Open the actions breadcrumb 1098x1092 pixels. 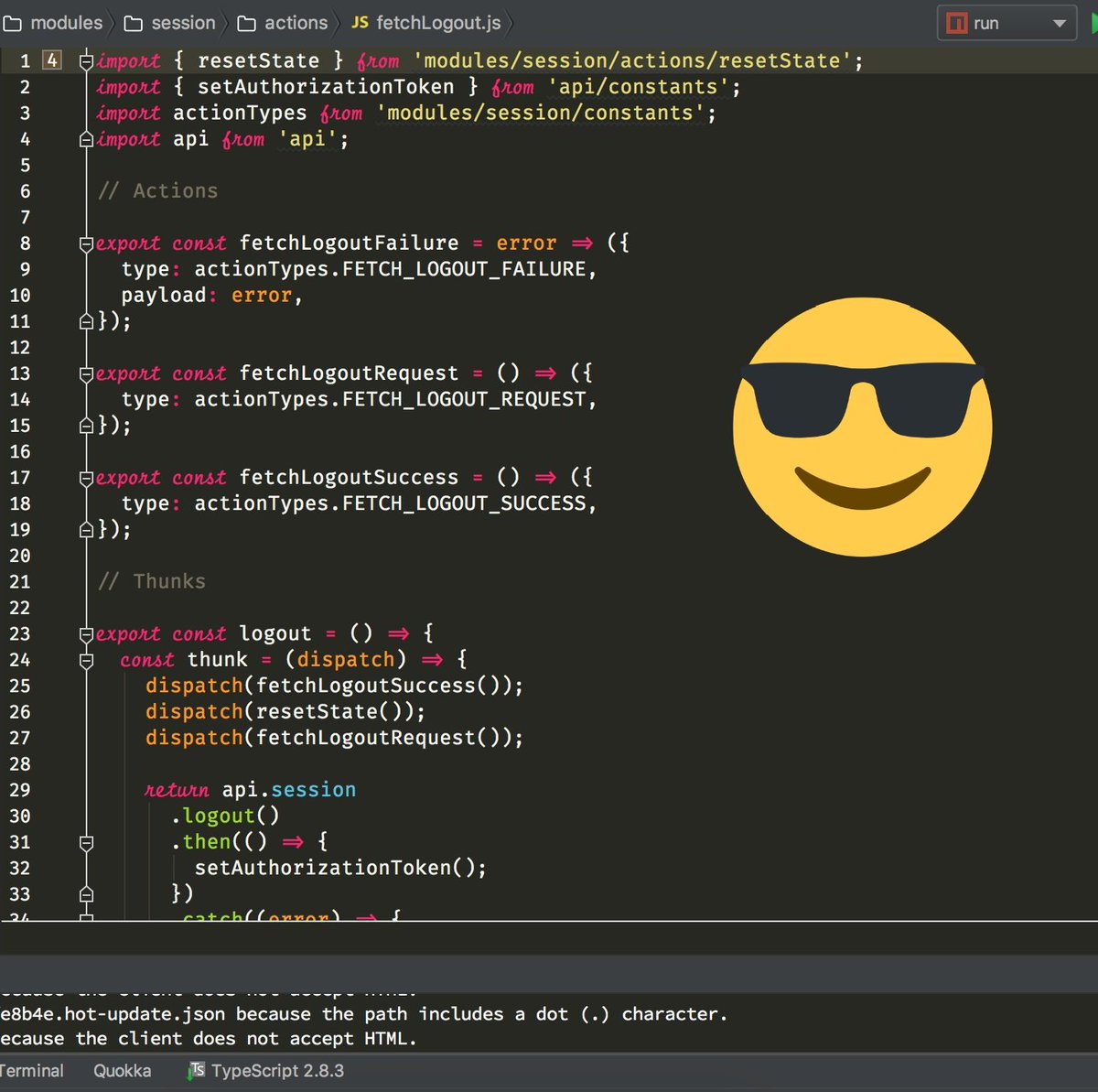(x=296, y=23)
